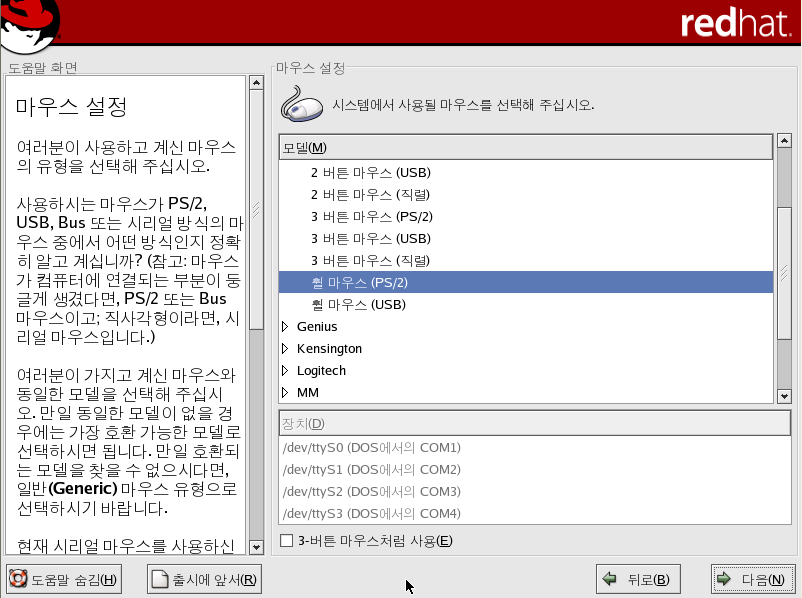Click the Red Hat shadowman logo
The image size is (802, 598).
point(29,26)
